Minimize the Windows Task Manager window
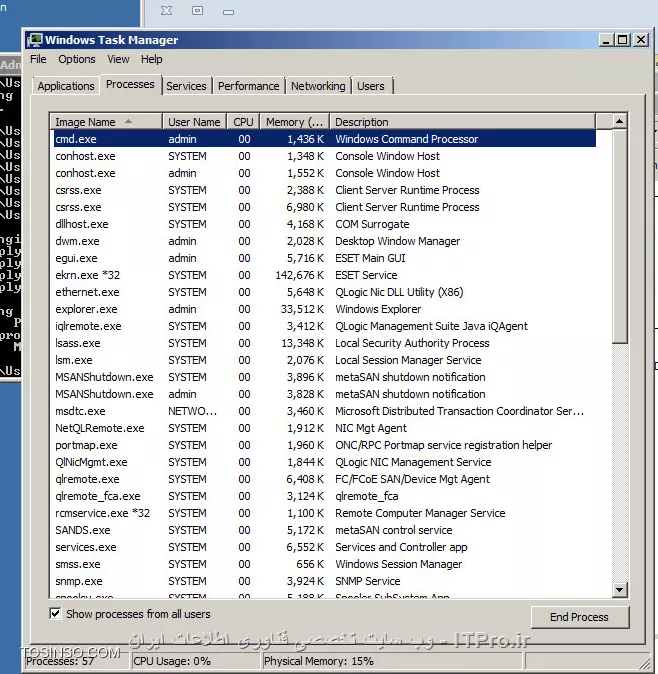The height and width of the screenshot is (674, 658). click(606, 40)
